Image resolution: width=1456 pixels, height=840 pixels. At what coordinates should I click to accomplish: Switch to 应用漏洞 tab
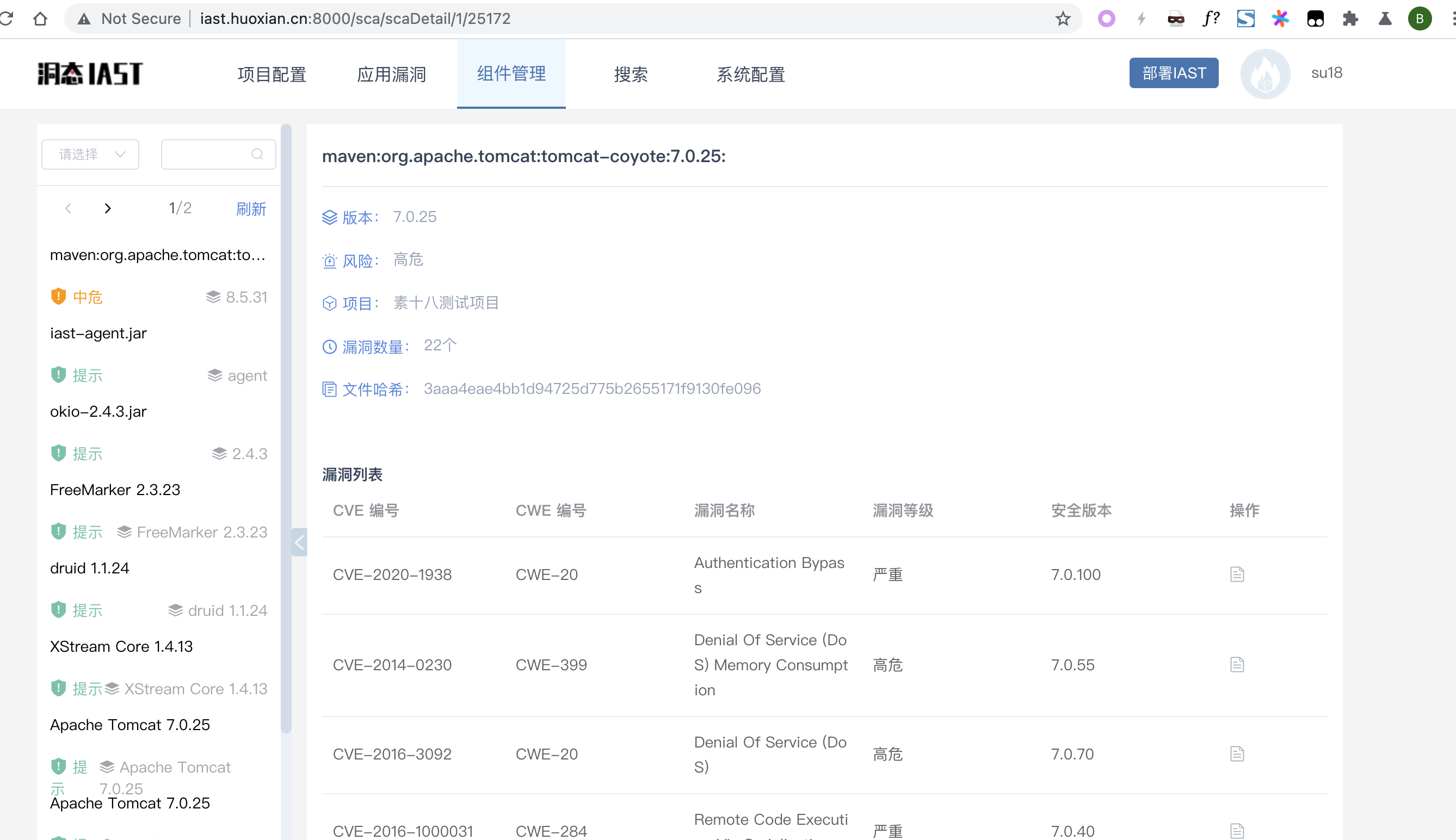[391, 75]
